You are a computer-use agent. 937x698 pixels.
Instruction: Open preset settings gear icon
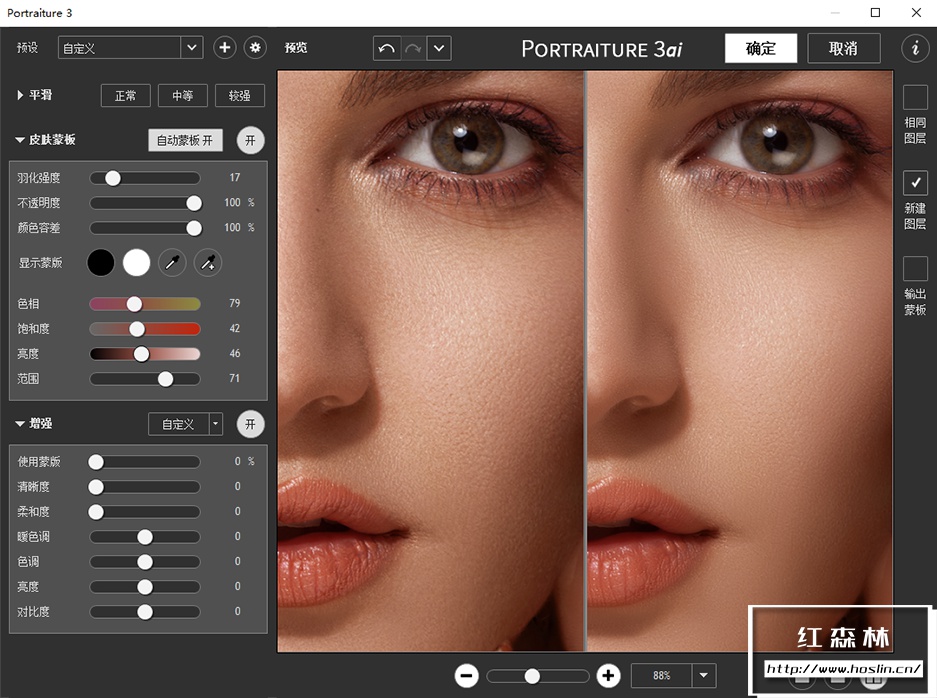click(x=255, y=47)
